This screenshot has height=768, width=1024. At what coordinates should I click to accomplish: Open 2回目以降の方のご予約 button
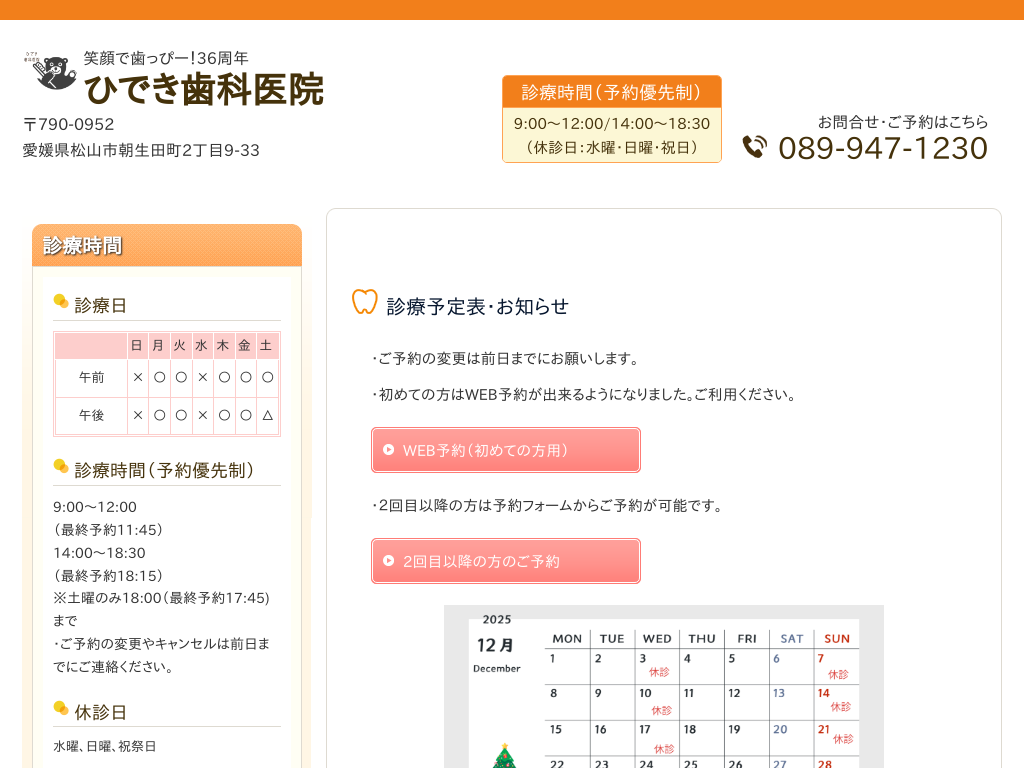coord(505,561)
